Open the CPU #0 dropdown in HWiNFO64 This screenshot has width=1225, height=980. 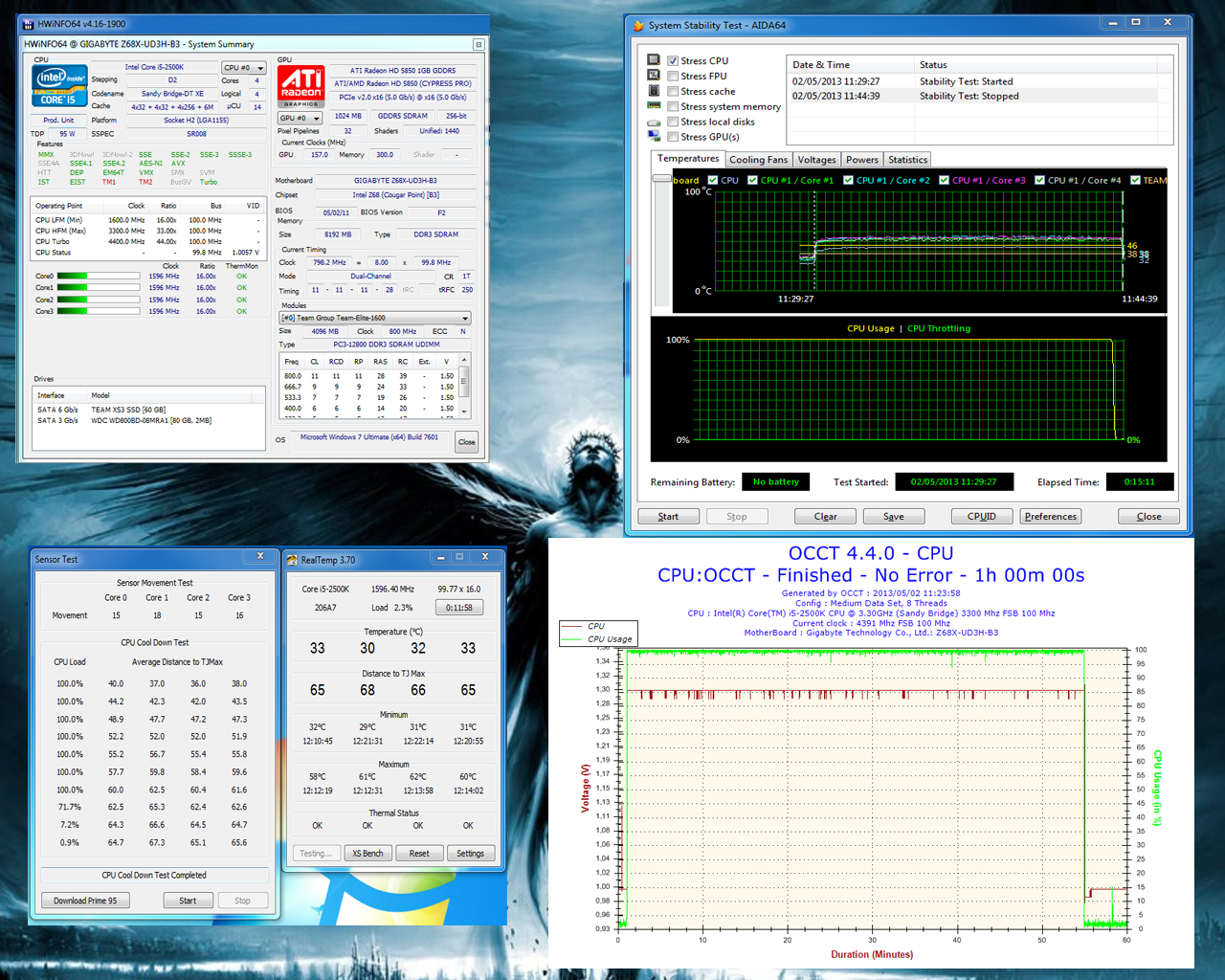click(244, 68)
